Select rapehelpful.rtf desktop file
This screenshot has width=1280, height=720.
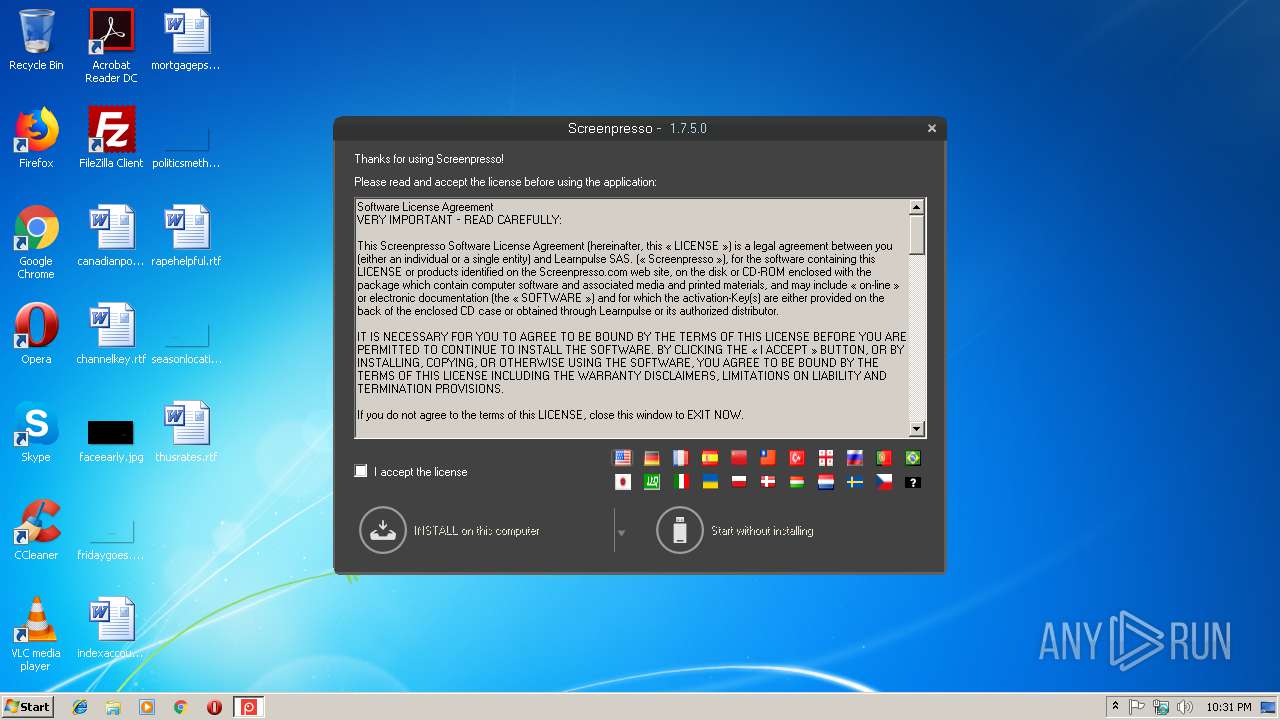click(186, 236)
